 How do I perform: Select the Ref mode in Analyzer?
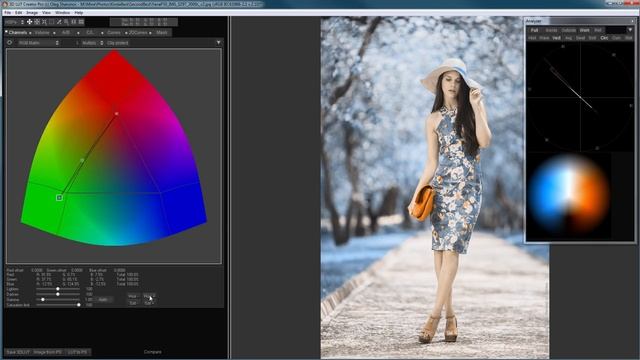pos(598,30)
